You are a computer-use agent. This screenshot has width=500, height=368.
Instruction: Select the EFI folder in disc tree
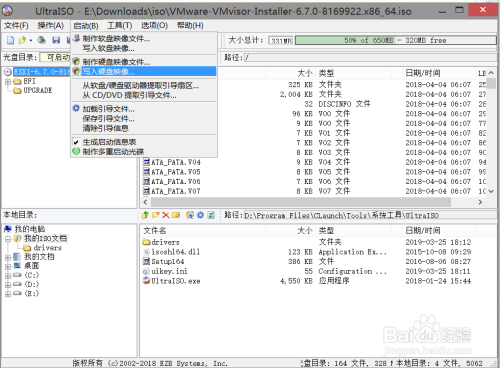click(x=29, y=81)
